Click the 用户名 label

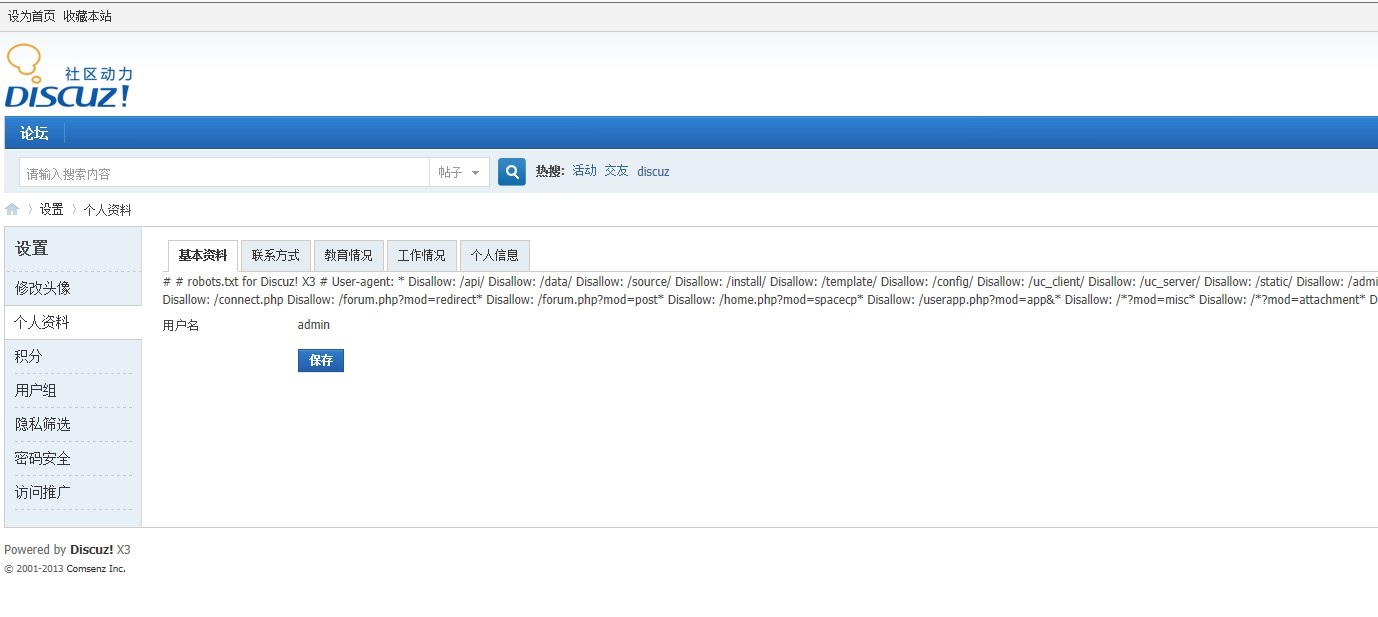tap(181, 326)
